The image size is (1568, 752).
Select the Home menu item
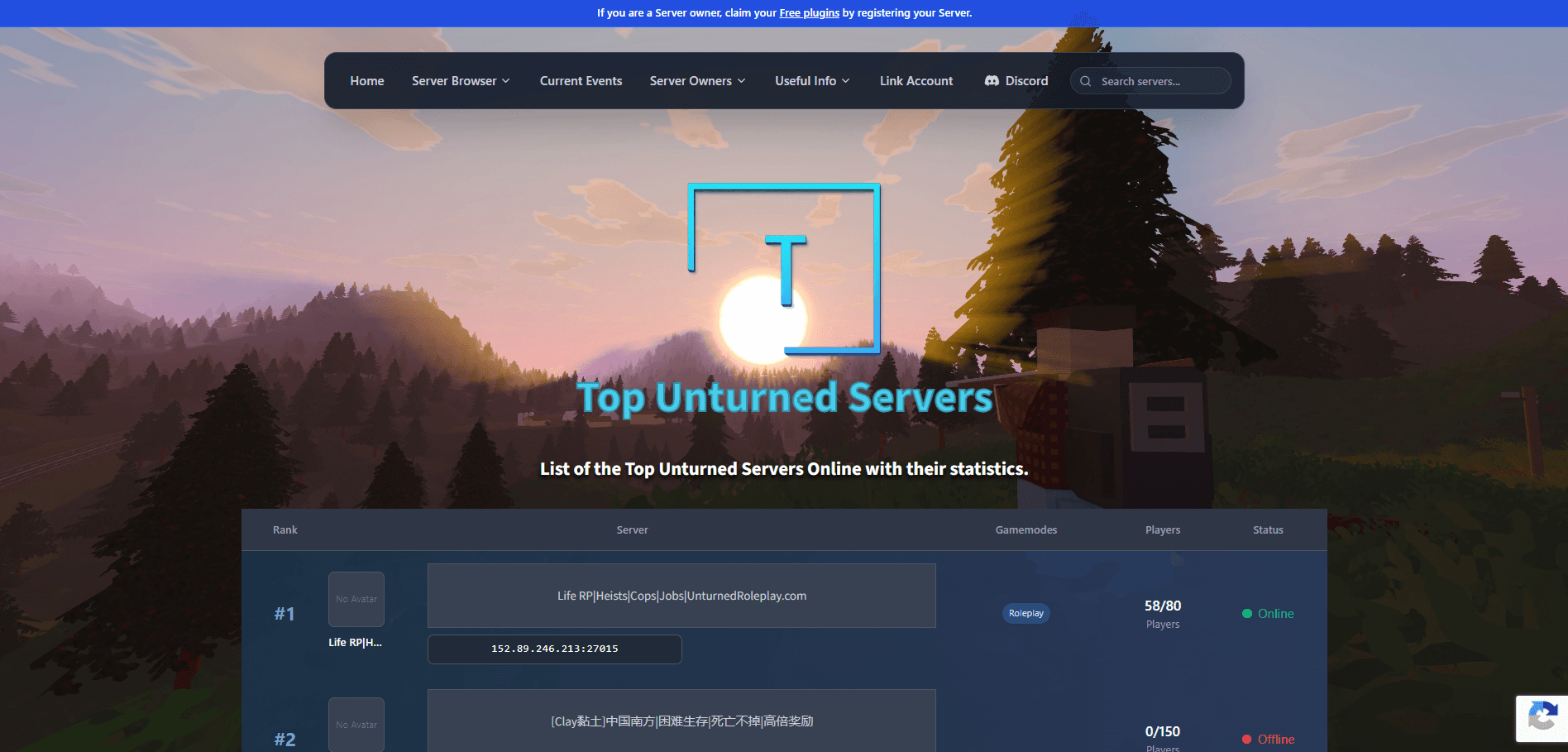click(x=366, y=80)
